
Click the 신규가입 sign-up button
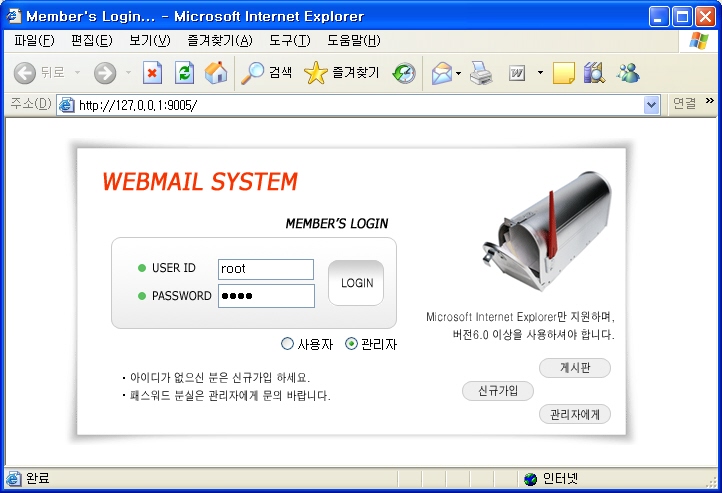(x=498, y=391)
